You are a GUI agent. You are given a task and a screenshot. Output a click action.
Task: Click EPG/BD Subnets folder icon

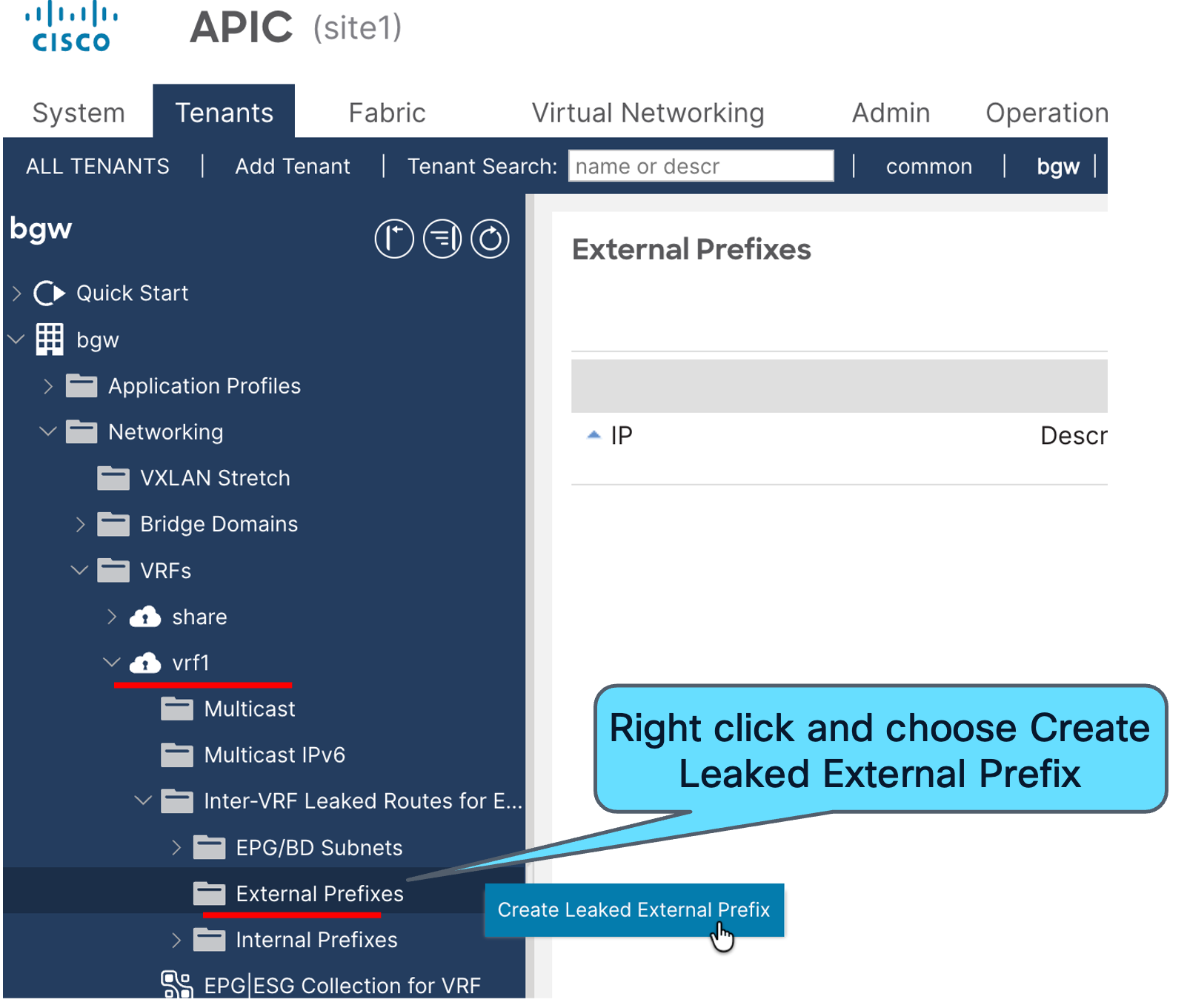click(209, 846)
